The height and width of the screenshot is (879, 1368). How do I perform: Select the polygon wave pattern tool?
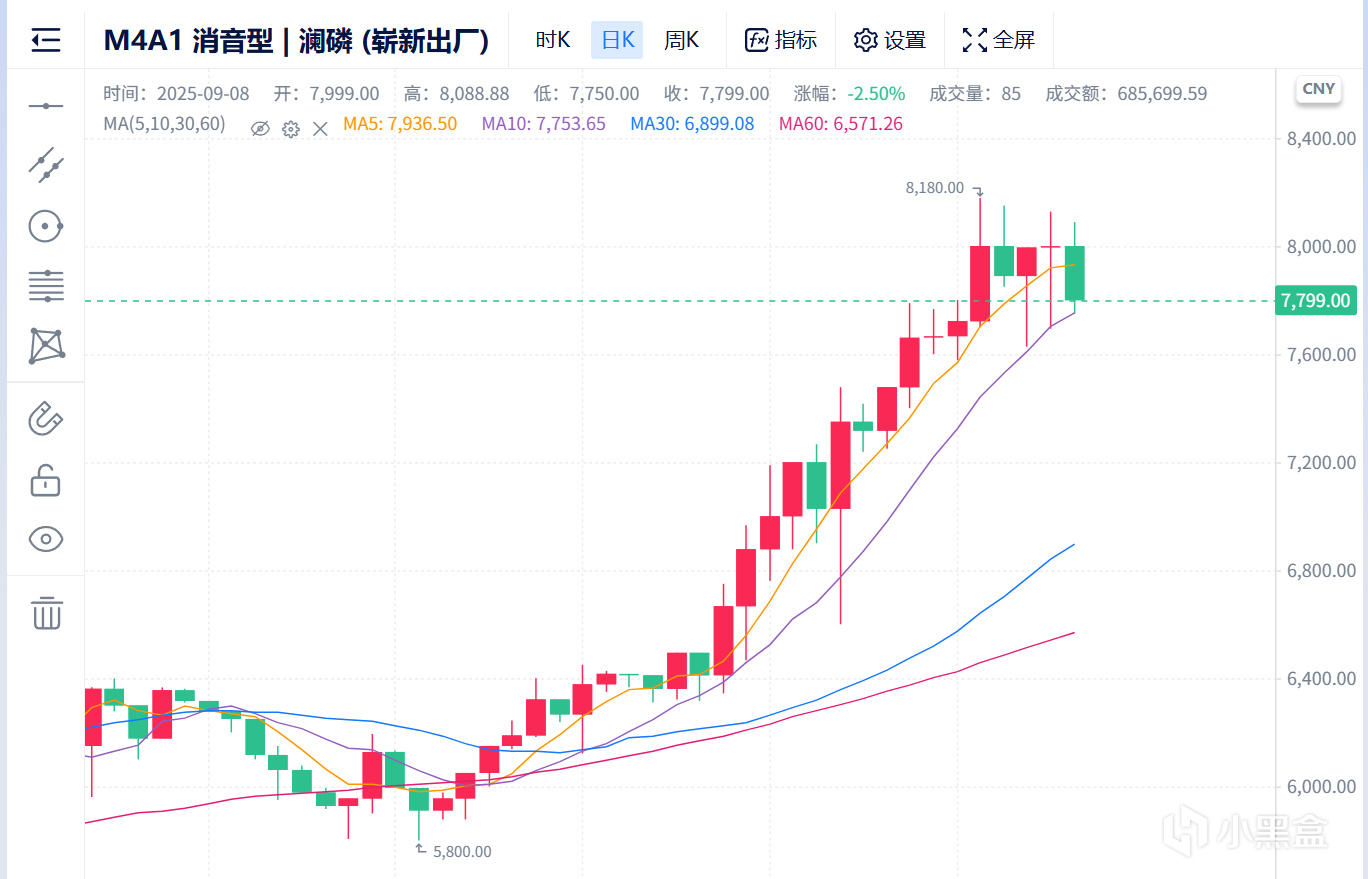click(x=46, y=346)
